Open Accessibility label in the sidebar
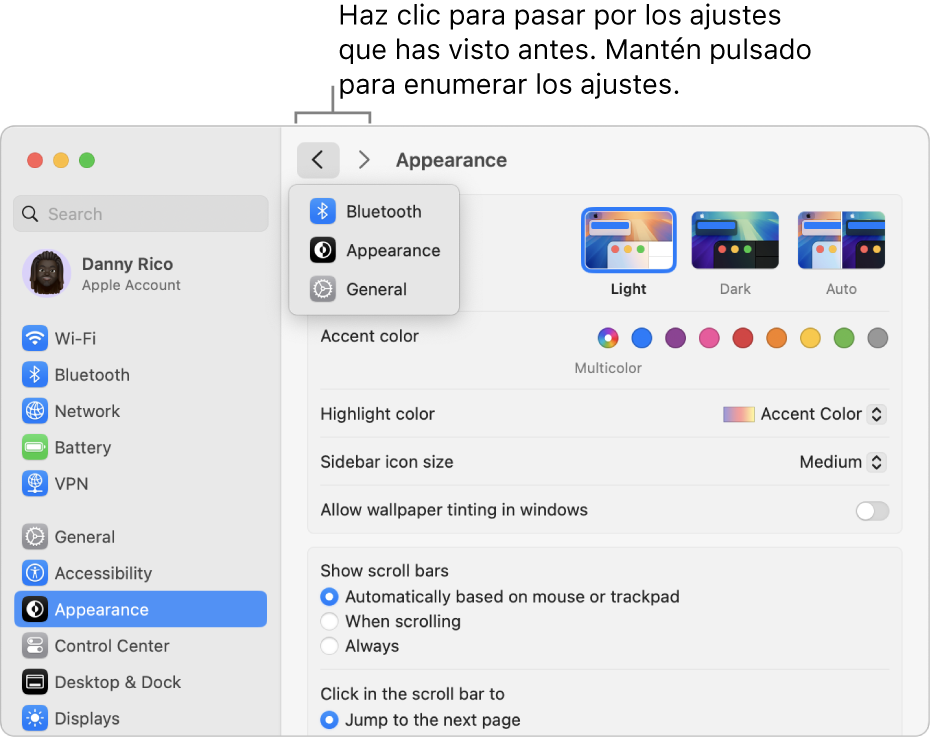The width and height of the screenshot is (931, 739). click(103, 573)
